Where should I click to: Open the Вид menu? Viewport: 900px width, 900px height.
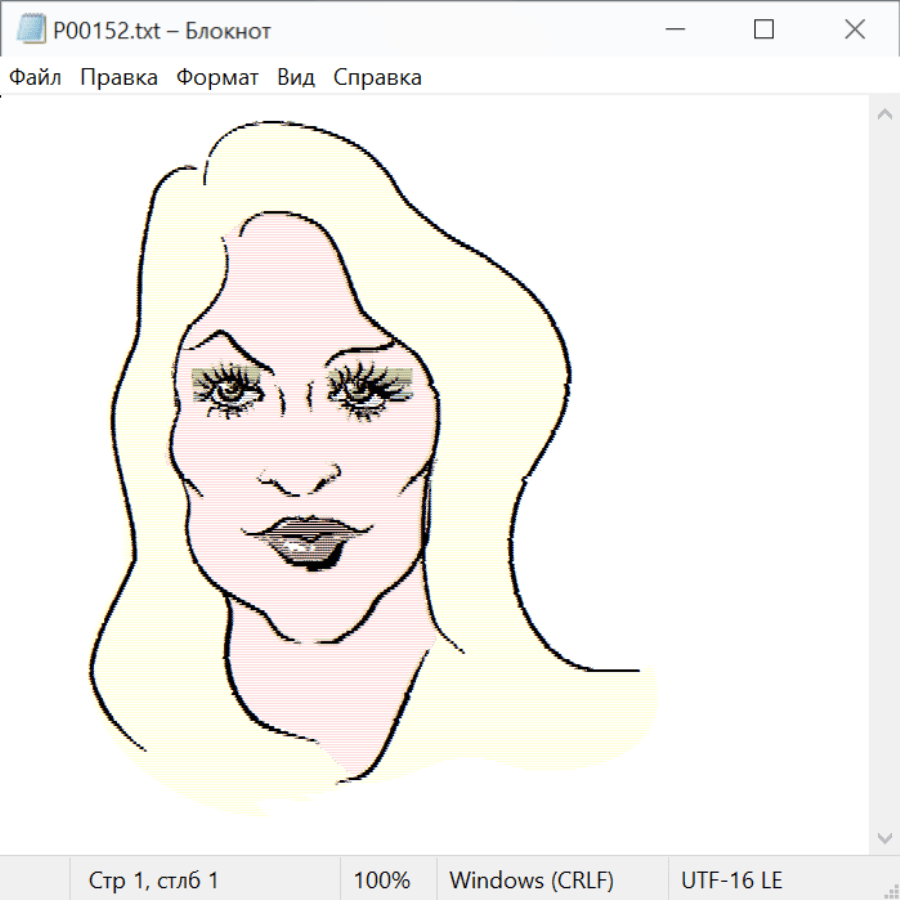click(x=296, y=78)
